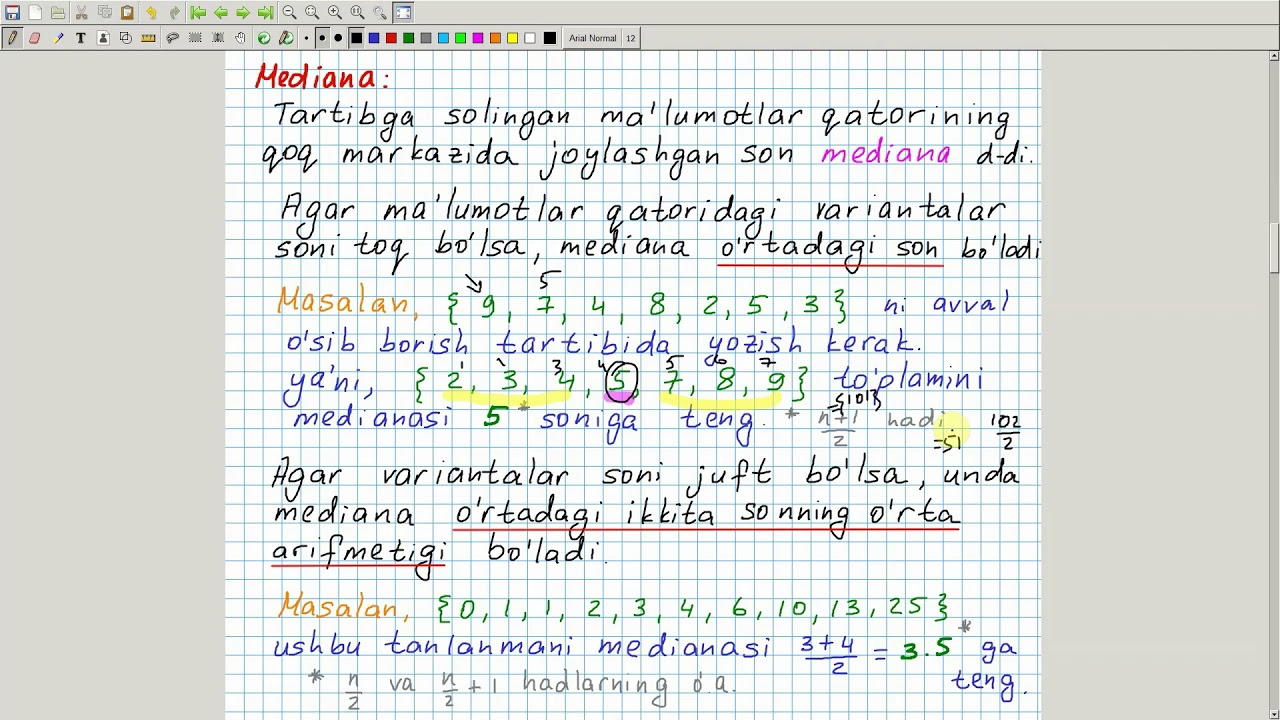
Task: Pick the white color swatch
Action: tap(530, 38)
